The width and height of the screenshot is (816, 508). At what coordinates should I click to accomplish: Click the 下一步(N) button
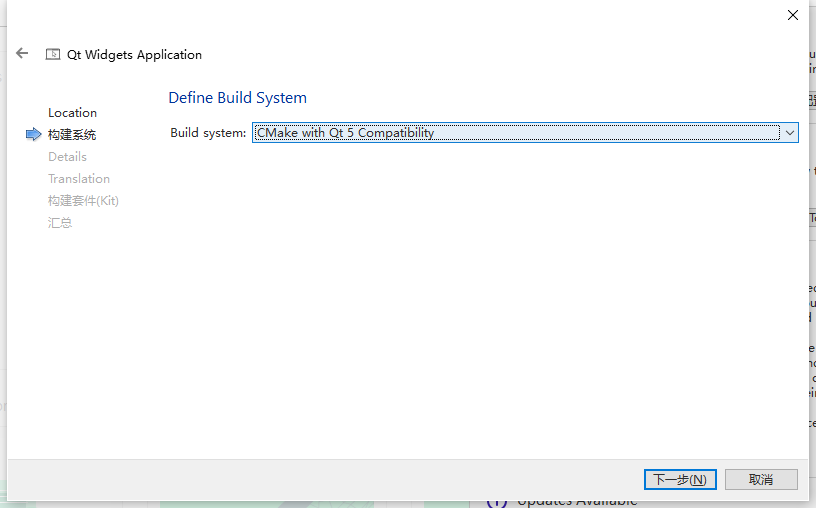point(680,479)
